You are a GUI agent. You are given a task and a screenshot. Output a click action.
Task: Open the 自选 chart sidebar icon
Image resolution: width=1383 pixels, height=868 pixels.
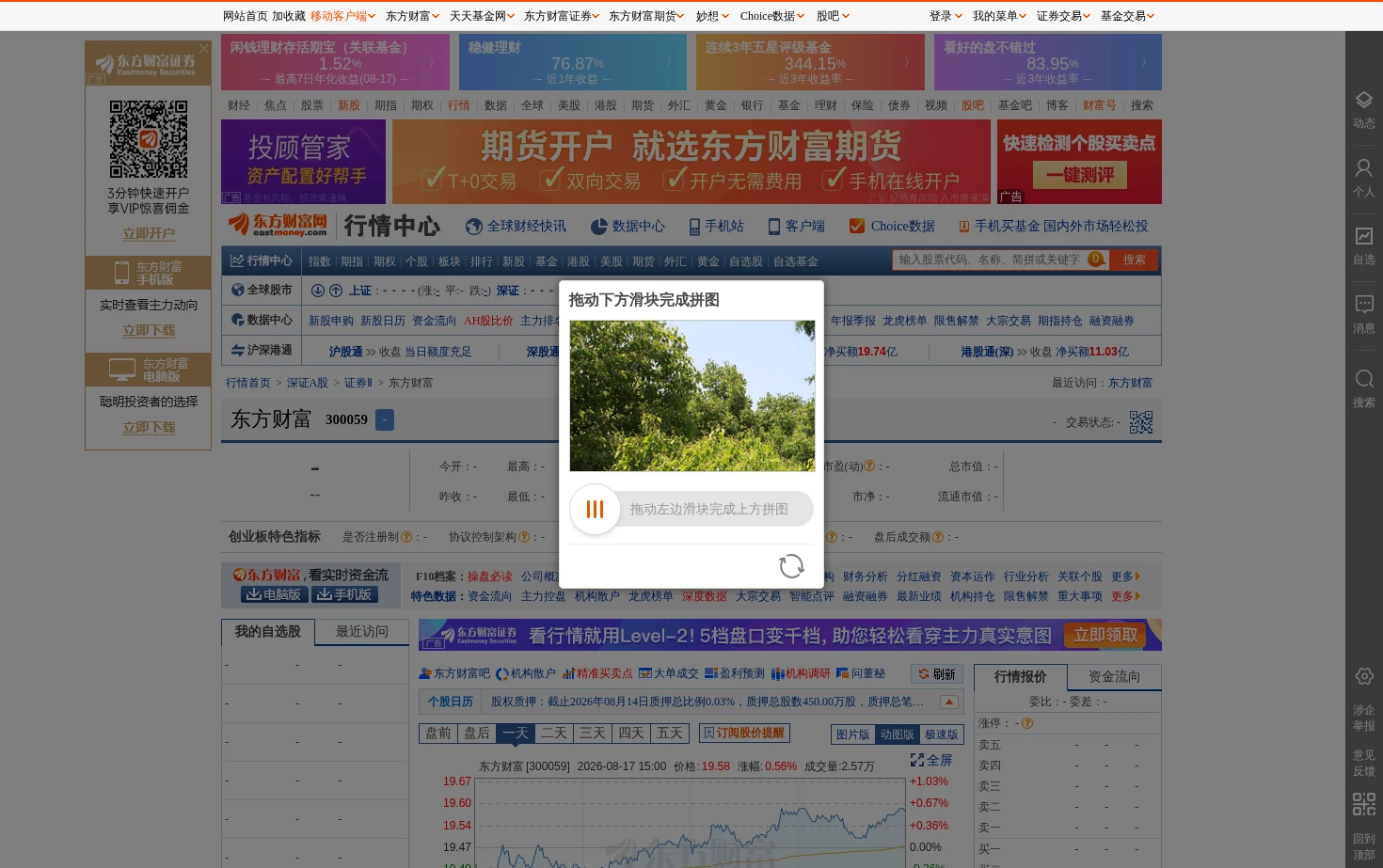tap(1363, 245)
